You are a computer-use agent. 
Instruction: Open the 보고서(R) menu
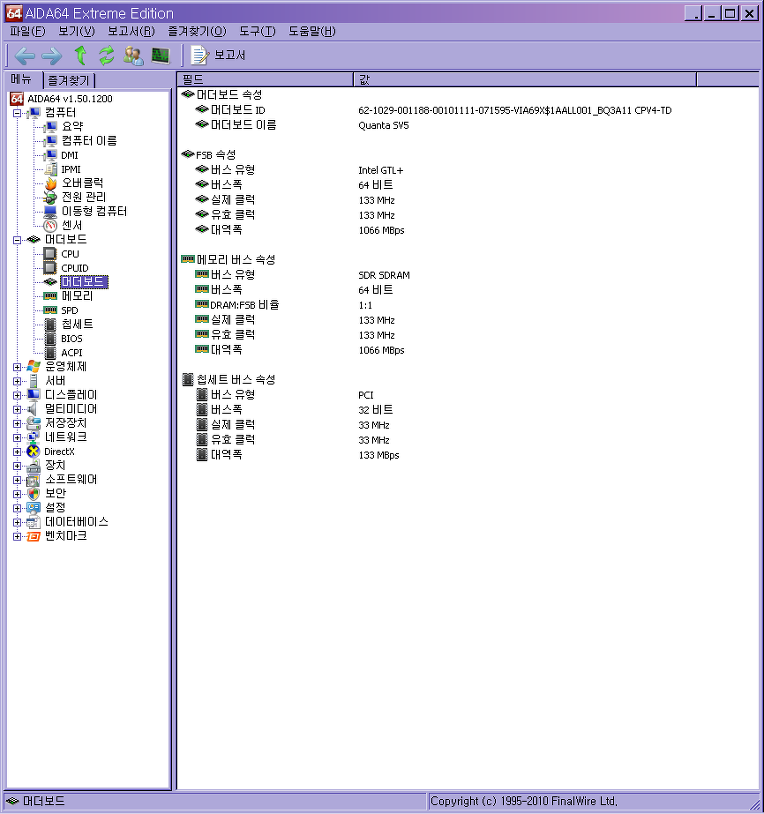pyautogui.click(x=131, y=31)
